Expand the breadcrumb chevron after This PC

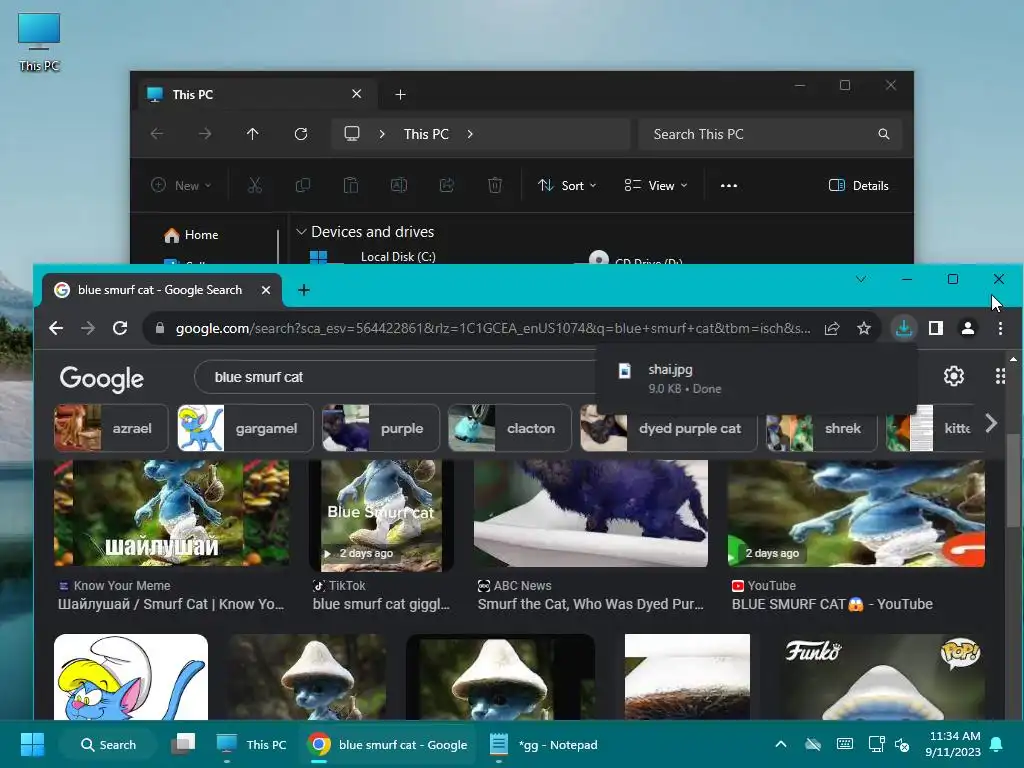(x=470, y=134)
